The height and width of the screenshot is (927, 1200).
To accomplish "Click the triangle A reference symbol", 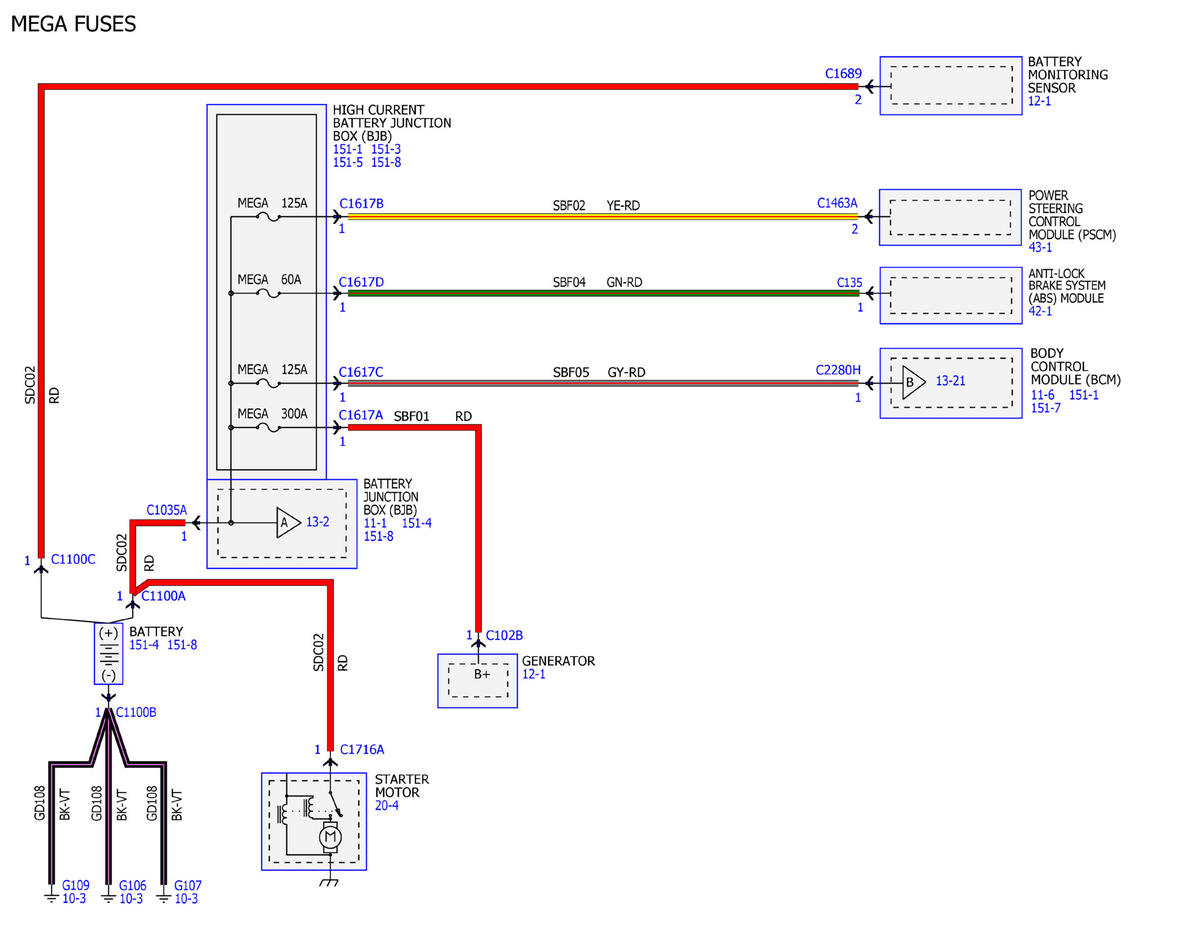I will [288, 522].
